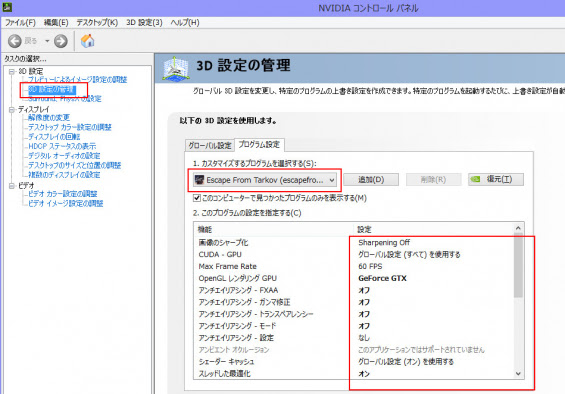
Task: Open the ヘルプ(H) menu
Action: click(x=185, y=22)
